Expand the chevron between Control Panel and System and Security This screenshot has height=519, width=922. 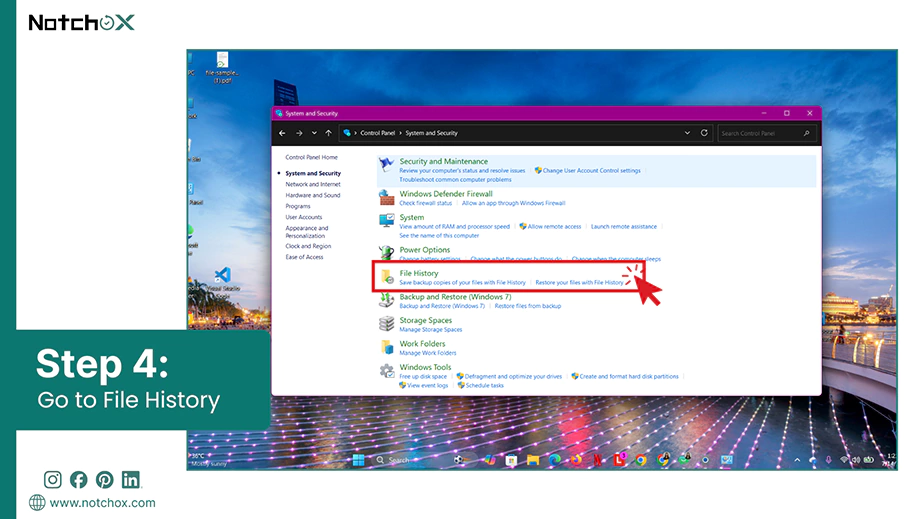[400, 133]
